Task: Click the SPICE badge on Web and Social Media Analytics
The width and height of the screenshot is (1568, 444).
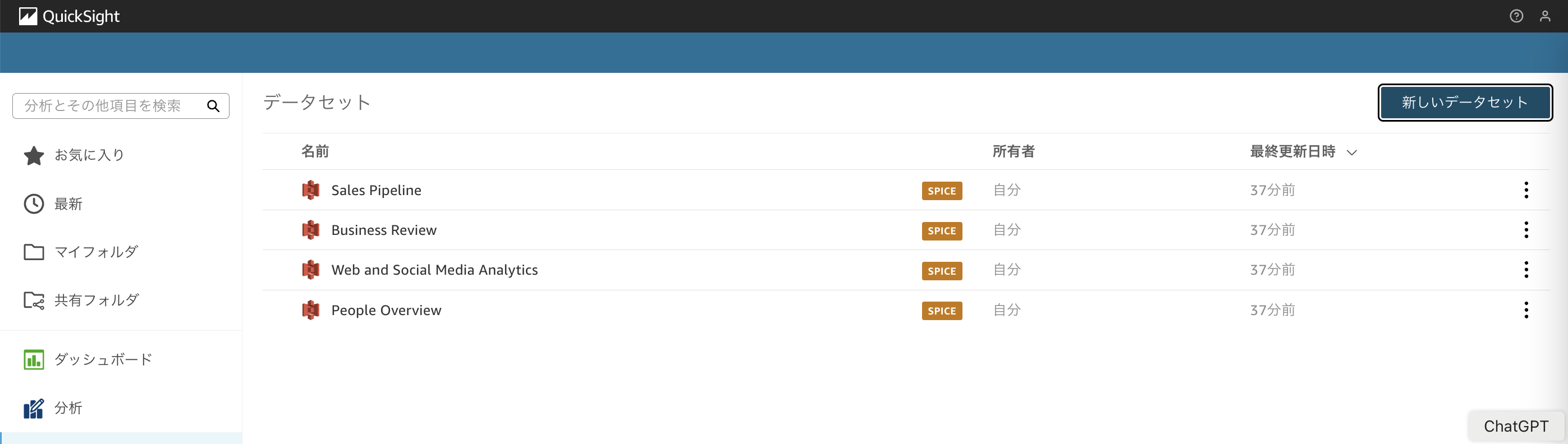Action: pos(942,271)
